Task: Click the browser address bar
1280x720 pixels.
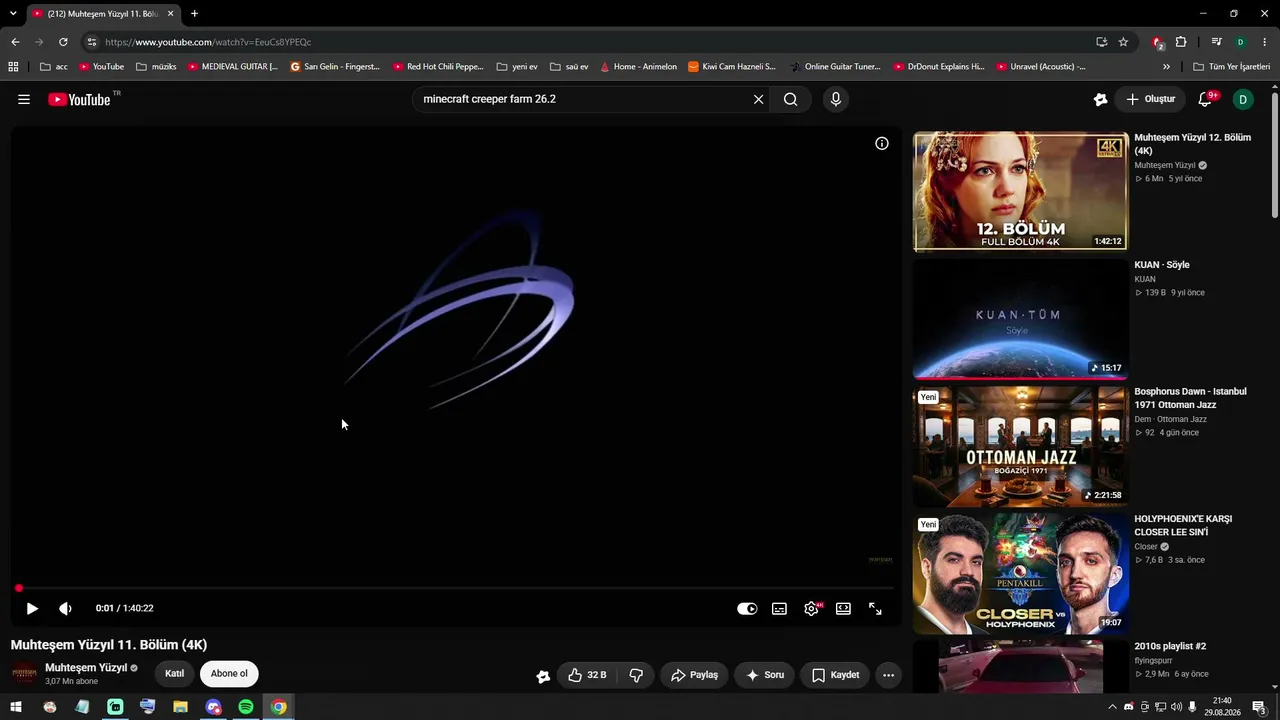Action: click(x=590, y=42)
